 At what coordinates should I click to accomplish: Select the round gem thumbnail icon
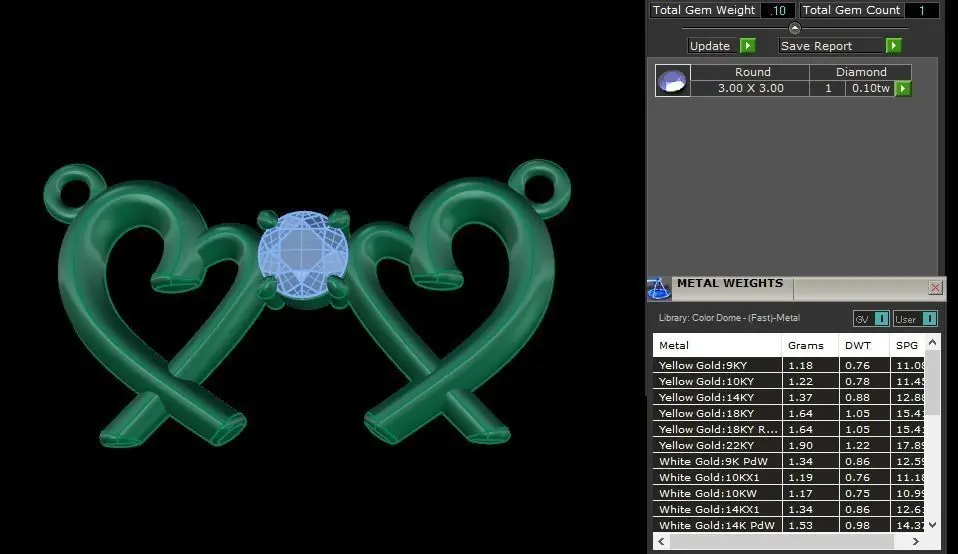[673, 81]
